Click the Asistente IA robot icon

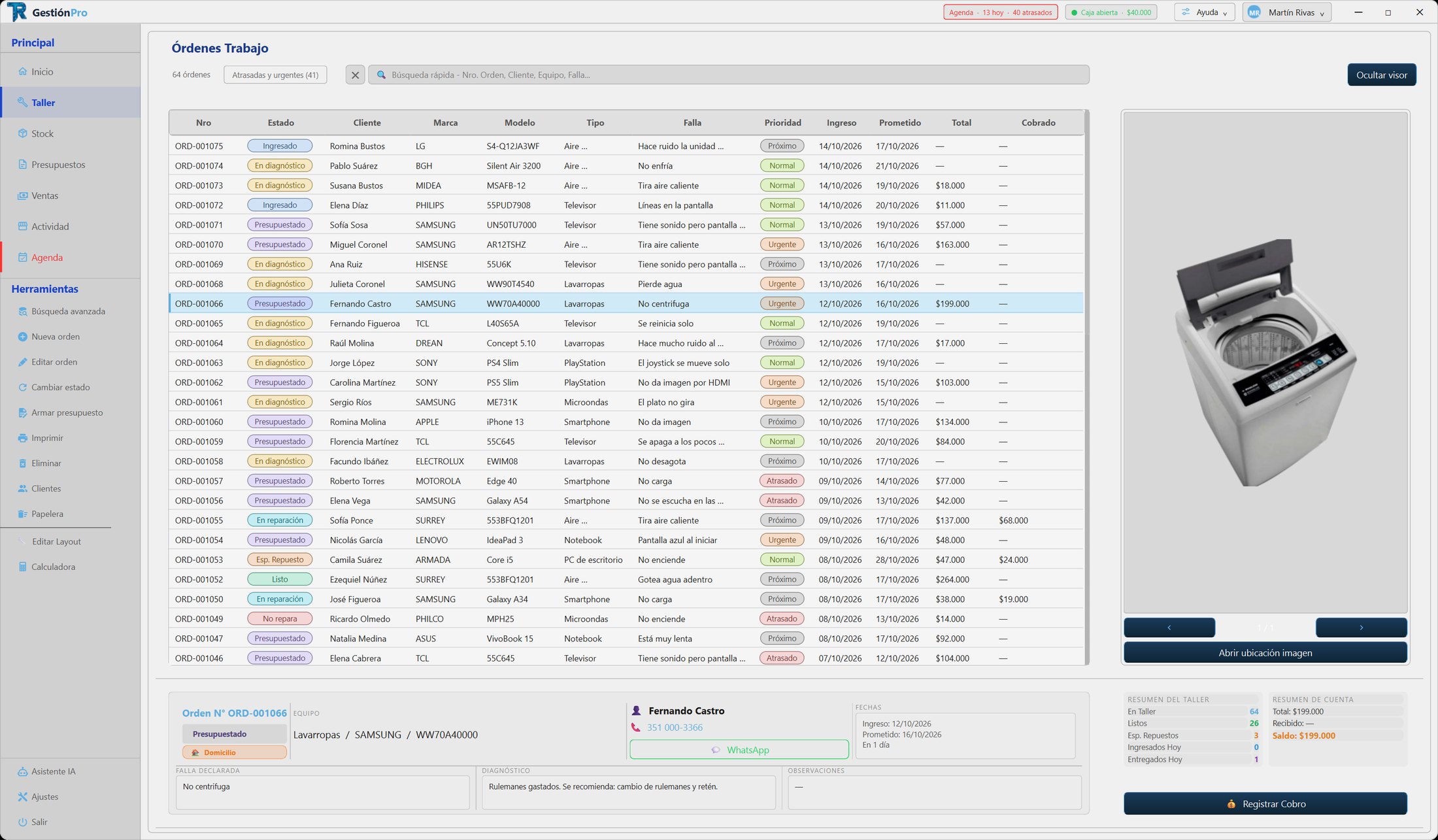tap(23, 771)
